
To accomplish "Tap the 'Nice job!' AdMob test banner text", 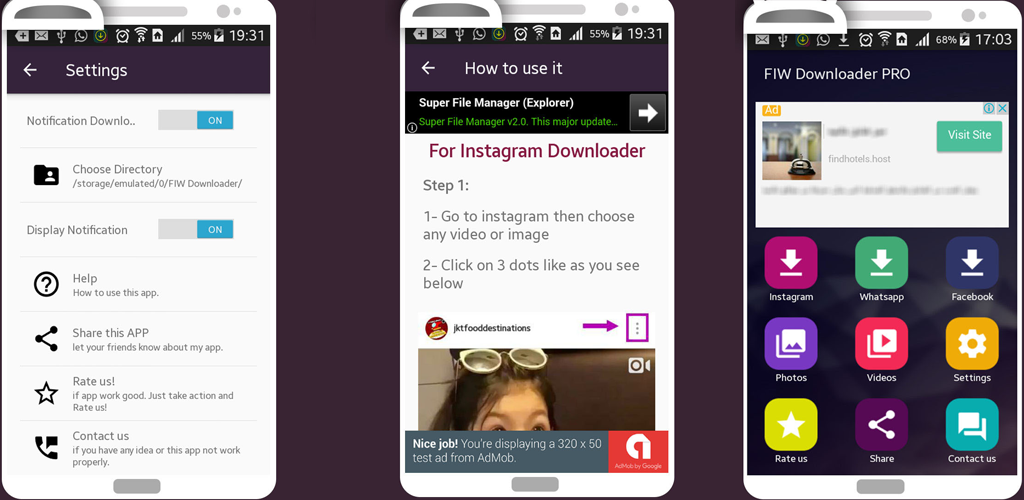I will point(507,451).
